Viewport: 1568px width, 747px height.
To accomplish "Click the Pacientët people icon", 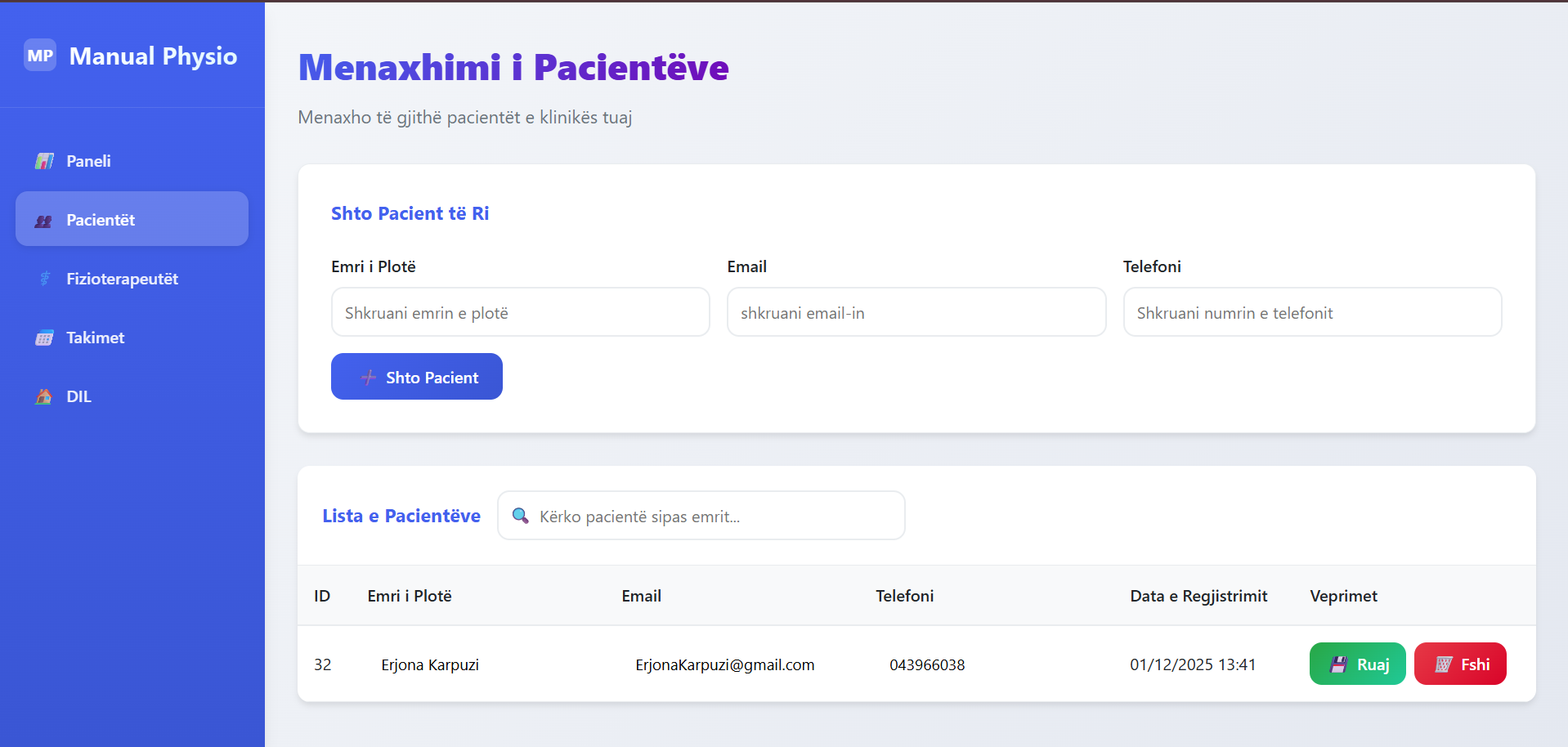I will [44, 221].
